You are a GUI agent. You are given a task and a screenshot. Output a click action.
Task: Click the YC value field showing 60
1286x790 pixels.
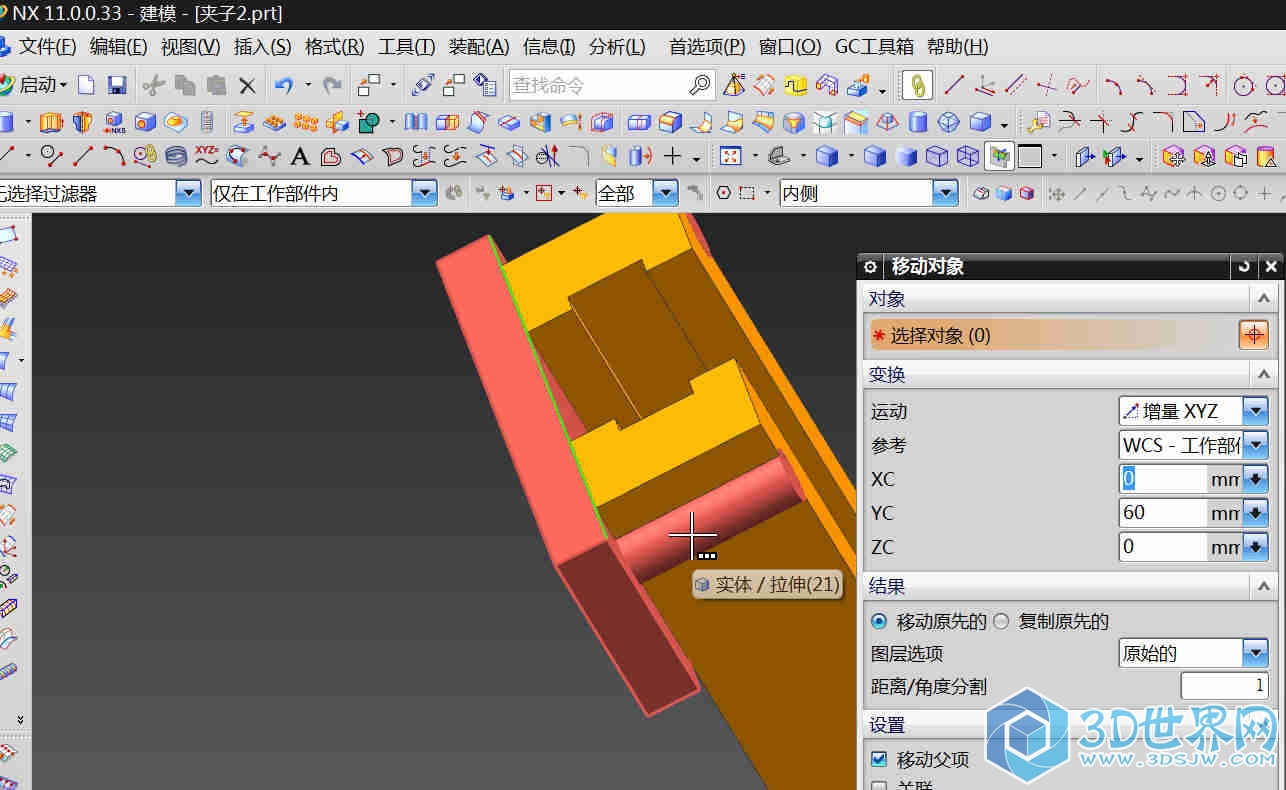pos(1163,513)
